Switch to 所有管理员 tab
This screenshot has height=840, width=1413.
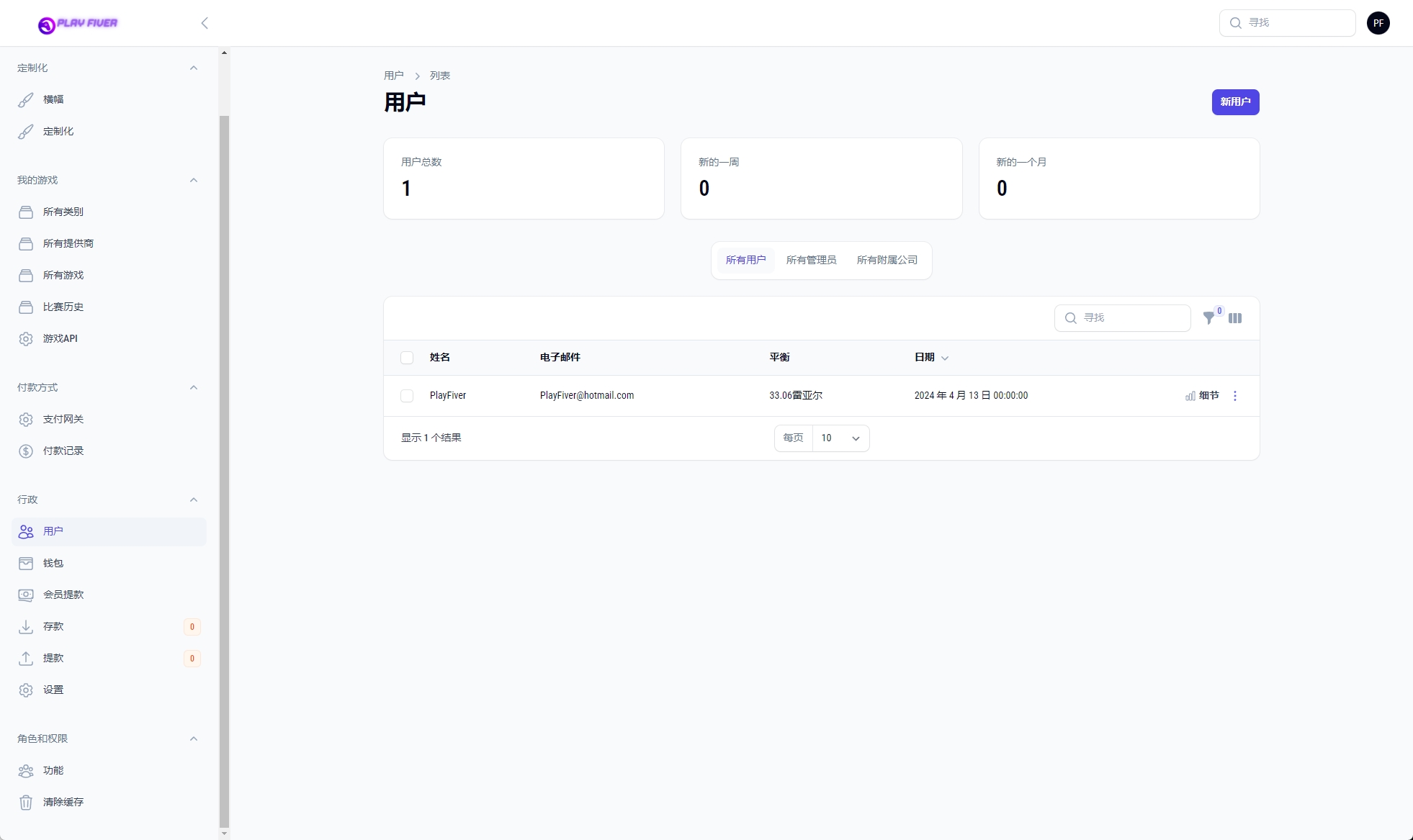coord(811,260)
